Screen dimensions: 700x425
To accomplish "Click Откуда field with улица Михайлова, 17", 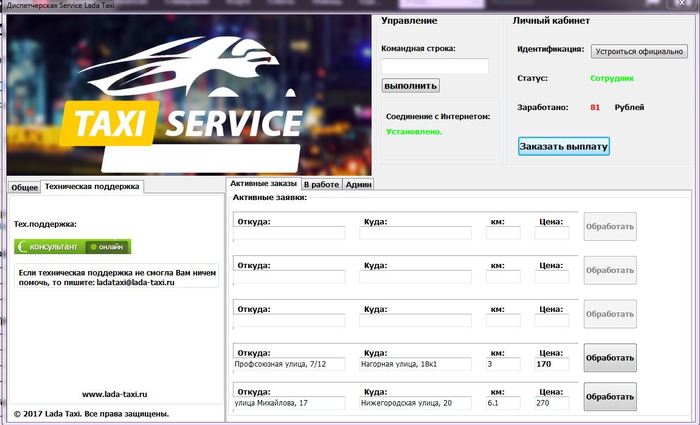I will click(x=289, y=403).
